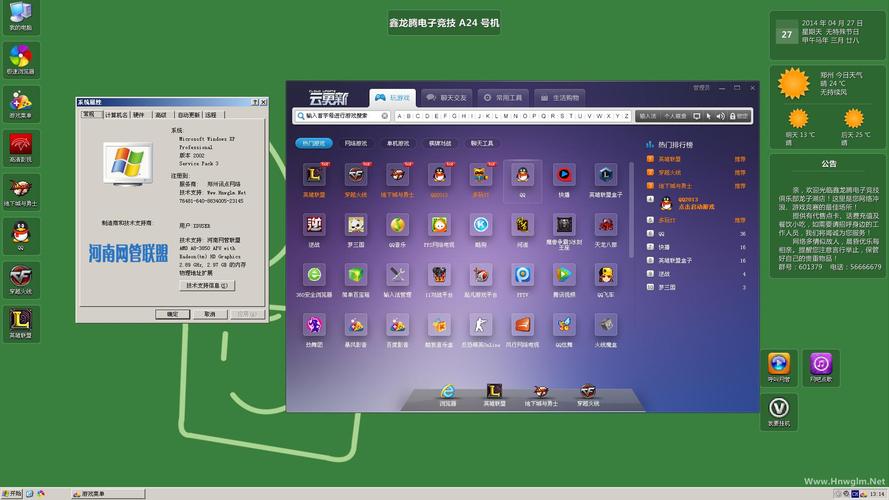The image size is (889, 500).
Task: Open 个人磁盘 in the toolbar
Action: 675,116
